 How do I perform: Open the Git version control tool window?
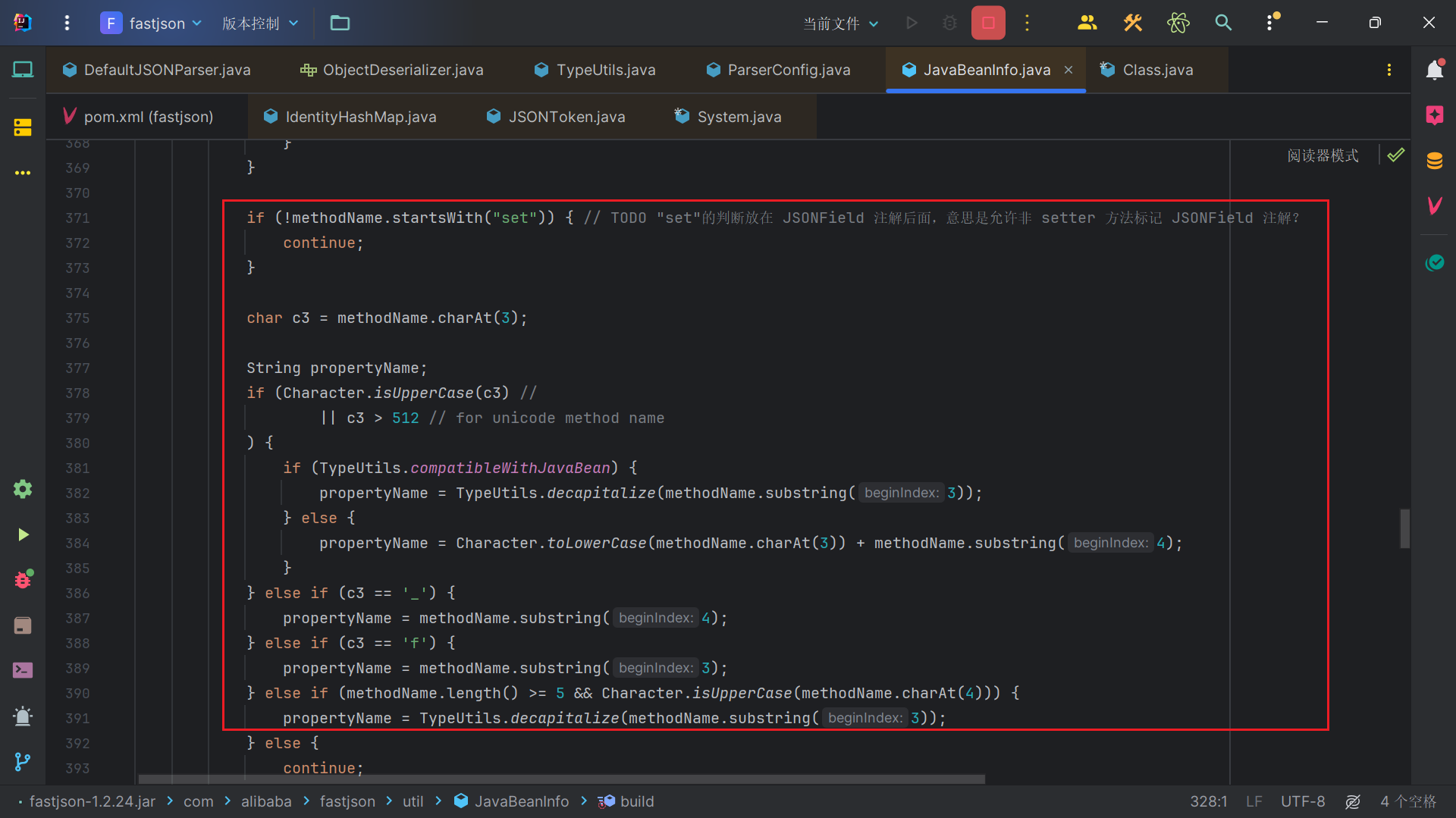point(23,761)
